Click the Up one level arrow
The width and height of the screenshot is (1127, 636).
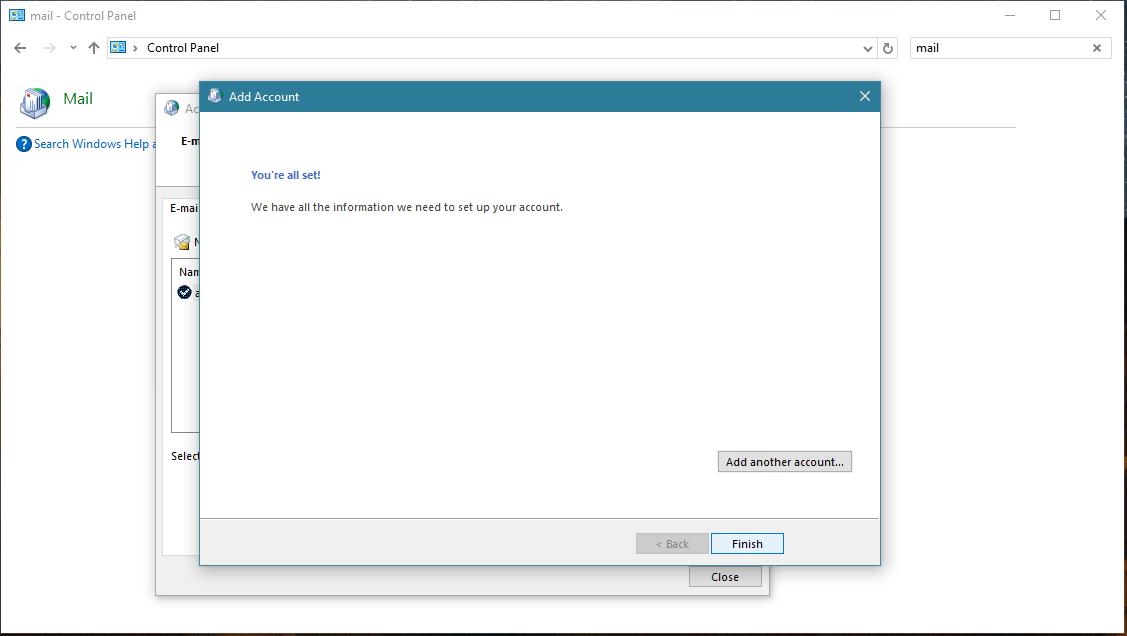[x=94, y=48]
